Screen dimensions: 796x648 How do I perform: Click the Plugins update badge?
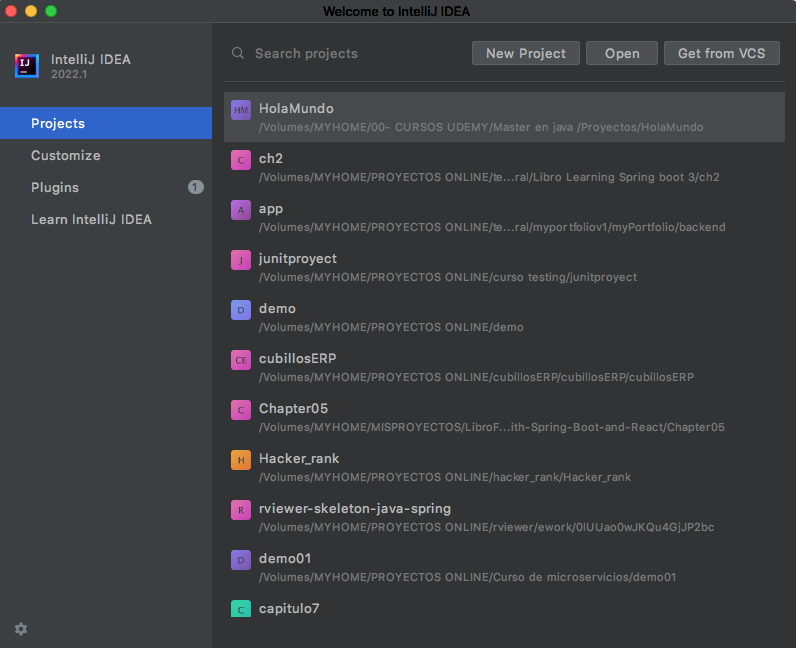[x=195, y=187]
